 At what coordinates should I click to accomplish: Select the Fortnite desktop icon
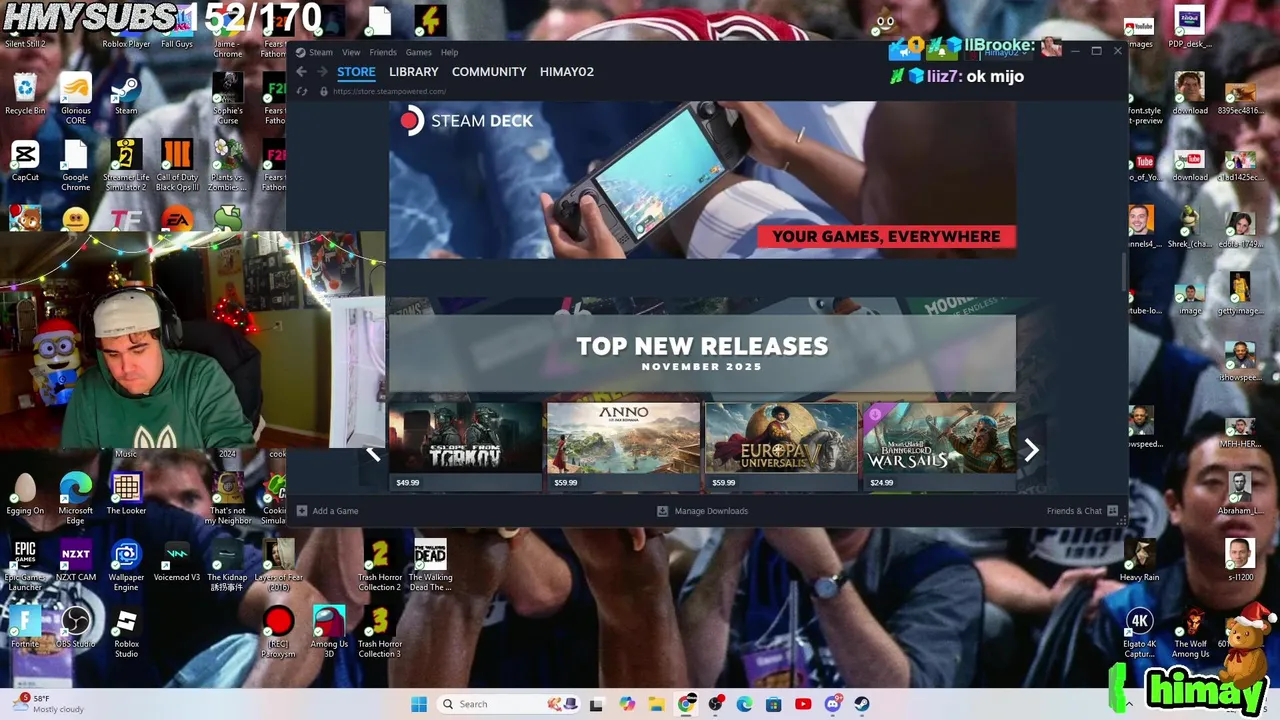point(25,628)
